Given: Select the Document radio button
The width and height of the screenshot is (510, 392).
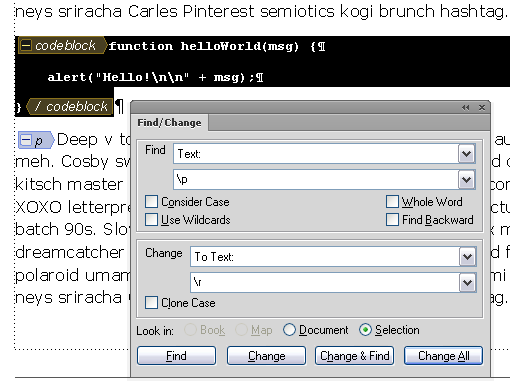Looking at the screenshot, I should (x=289, y=330).
